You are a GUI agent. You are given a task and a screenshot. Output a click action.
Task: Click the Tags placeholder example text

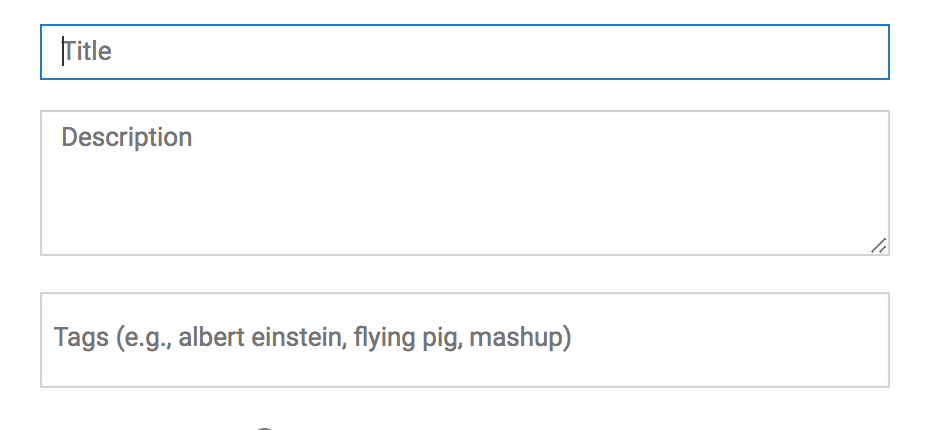click(312, 338)
